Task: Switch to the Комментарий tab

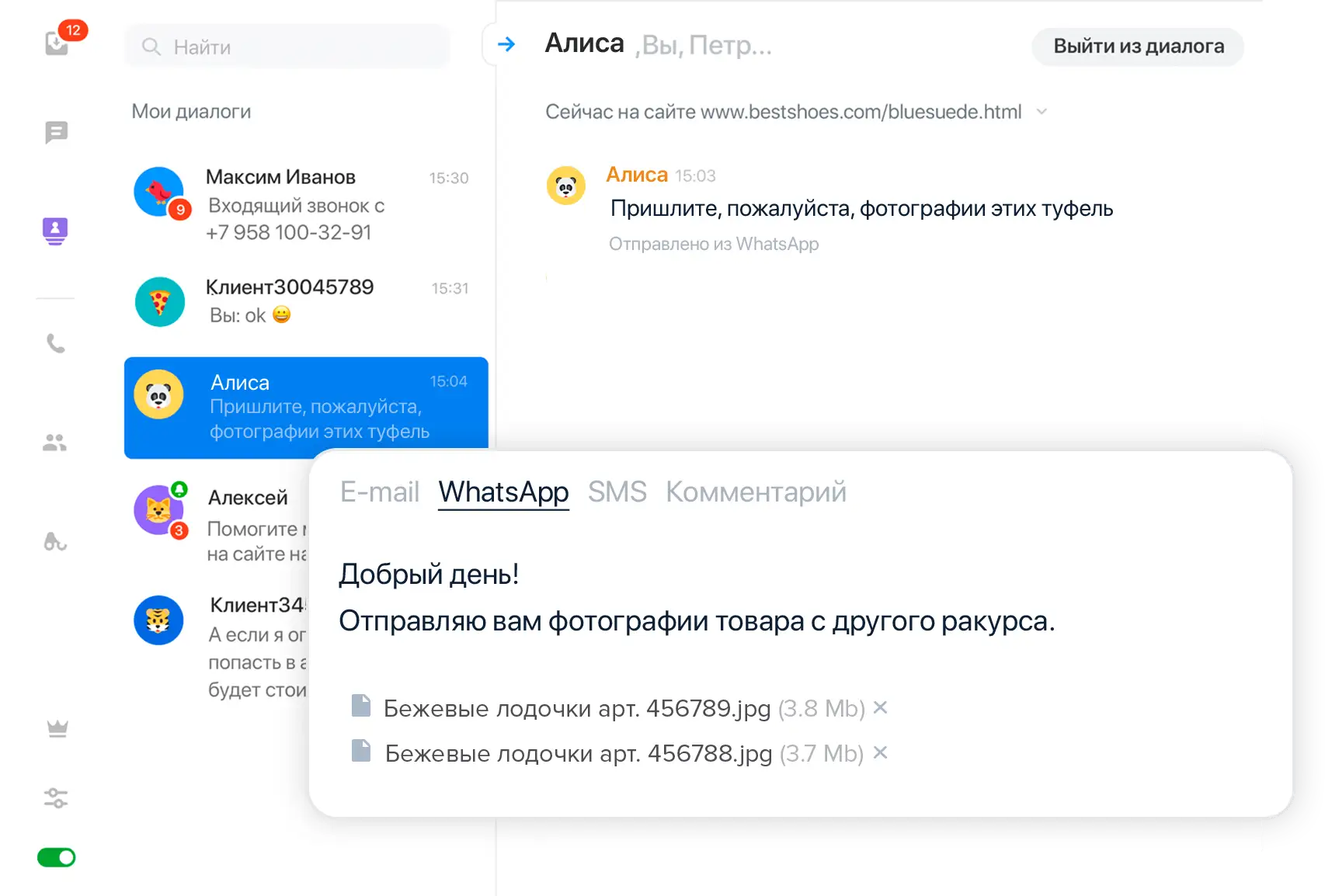Action: [x=755, y=492]
